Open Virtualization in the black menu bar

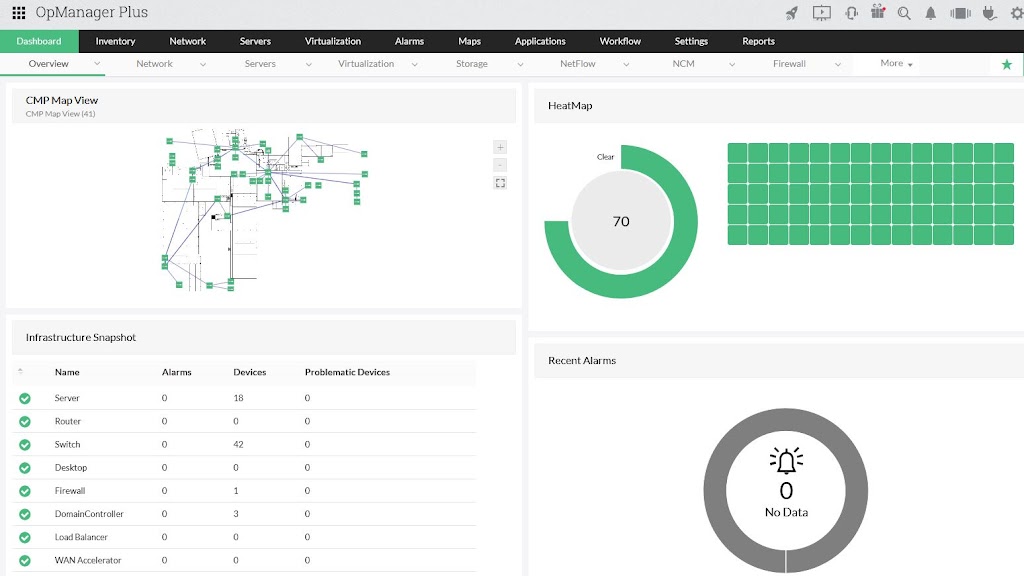click(x=333, y=41)
